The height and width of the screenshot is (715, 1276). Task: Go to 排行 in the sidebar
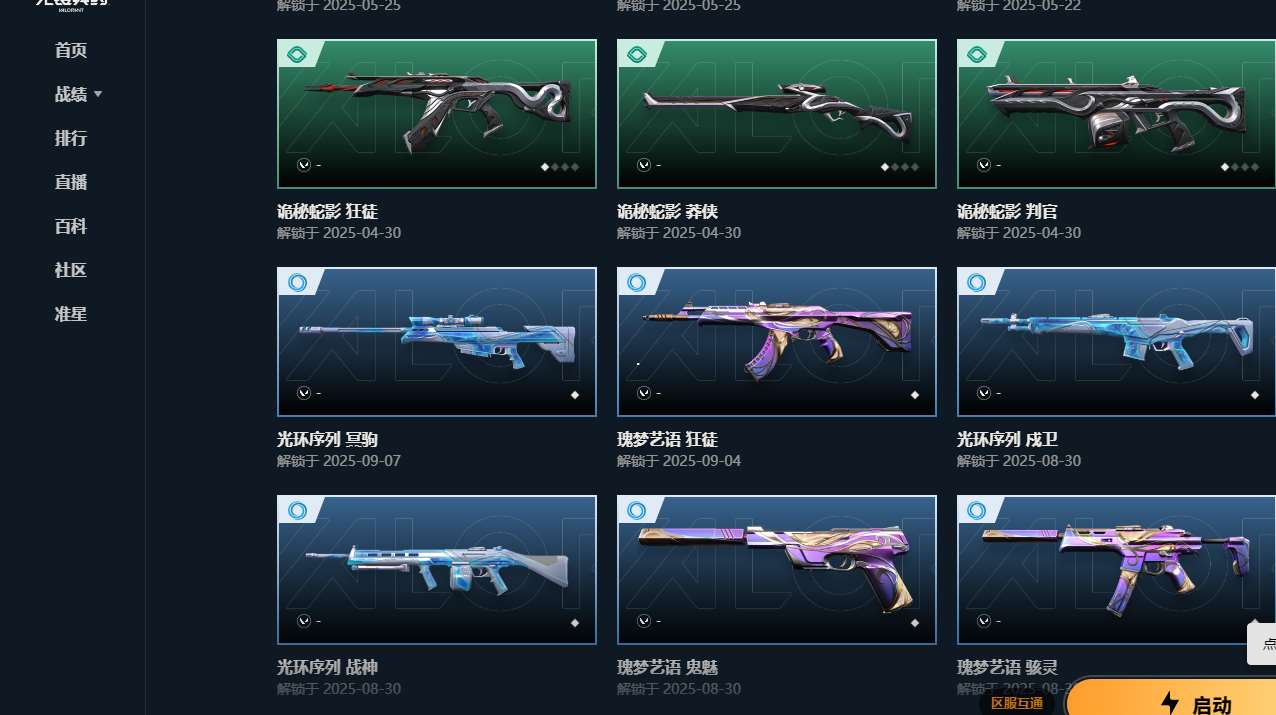(x=71, y=138)
